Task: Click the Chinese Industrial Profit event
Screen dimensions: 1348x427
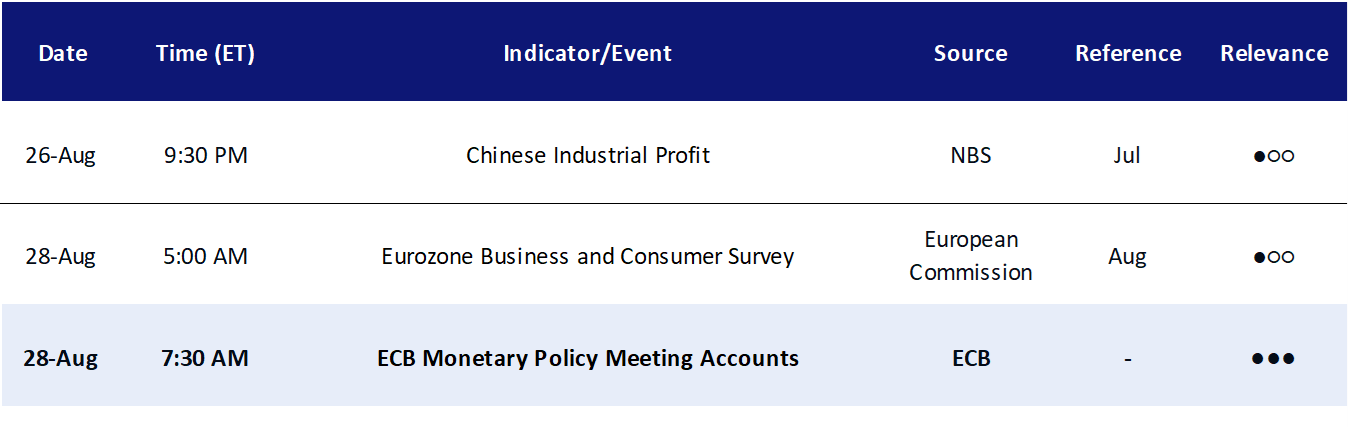Action: pyautogui.click(x=588, y=155)
